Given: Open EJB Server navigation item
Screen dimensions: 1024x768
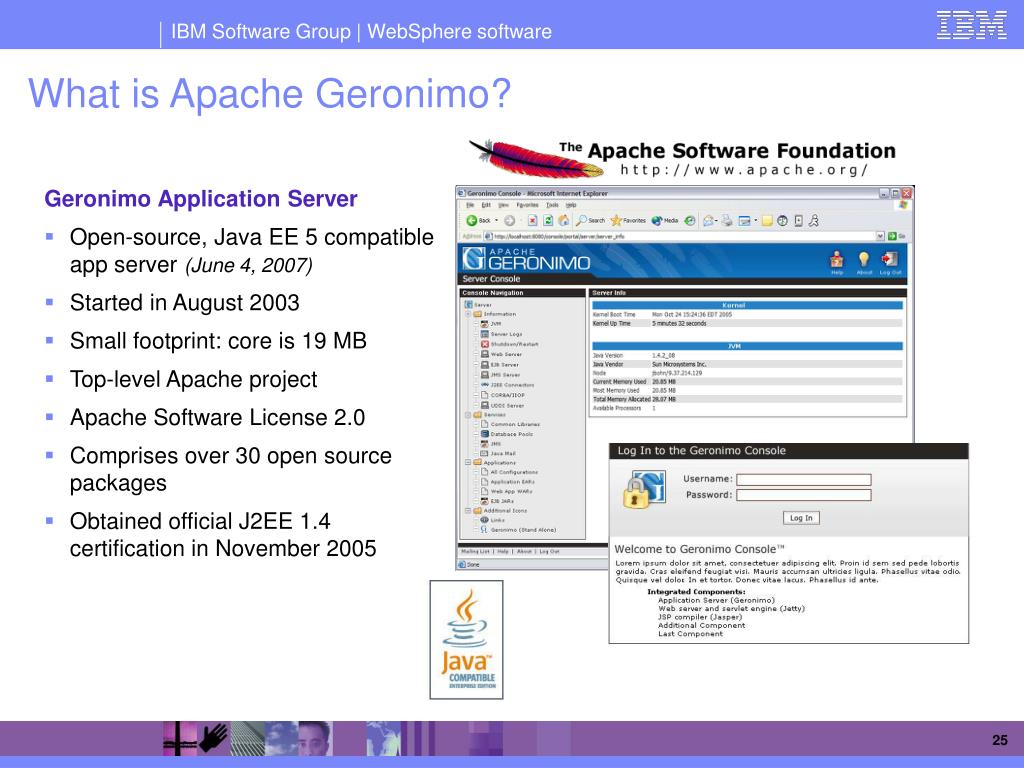Looking at the screenshot, I should (500, 364).
